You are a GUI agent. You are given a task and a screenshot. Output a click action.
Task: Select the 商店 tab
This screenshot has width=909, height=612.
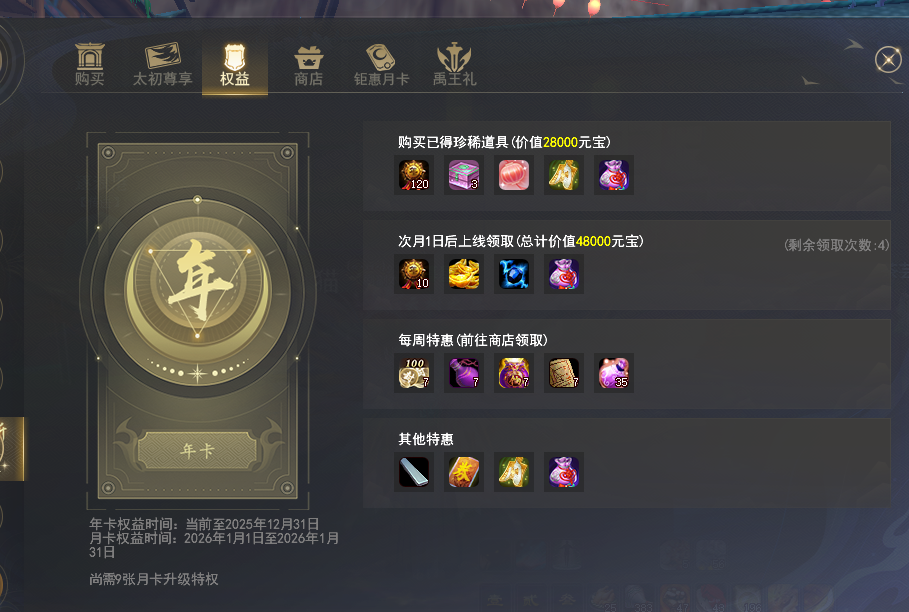tap(308, 65)
